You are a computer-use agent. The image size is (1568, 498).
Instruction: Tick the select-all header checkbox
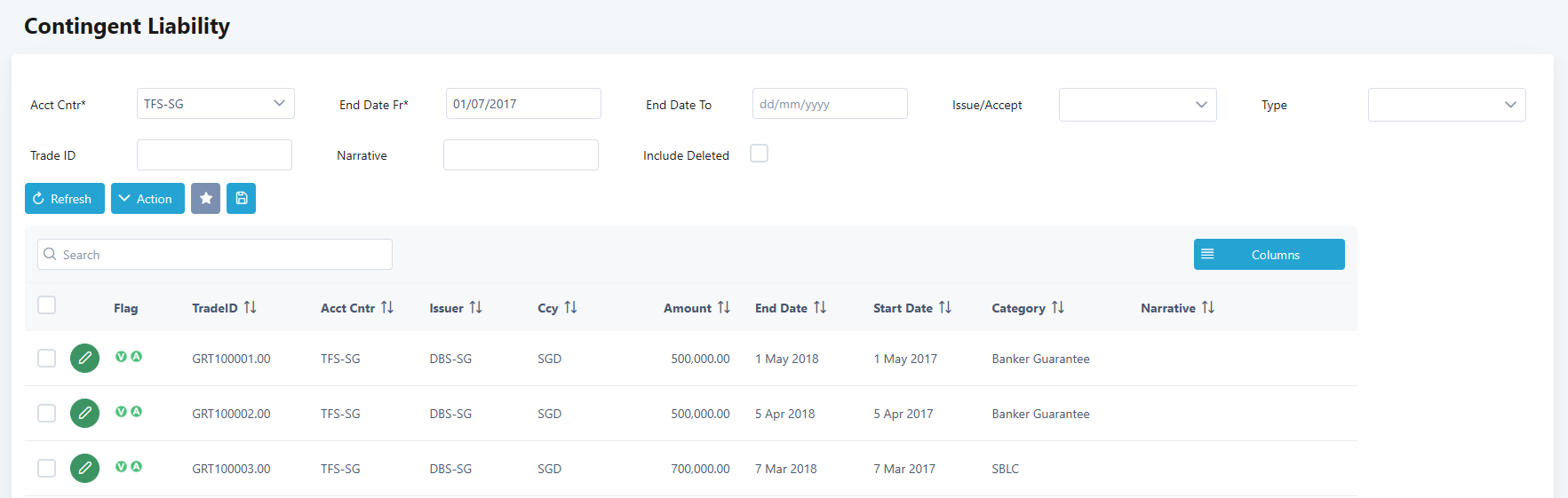click(47, 305)
